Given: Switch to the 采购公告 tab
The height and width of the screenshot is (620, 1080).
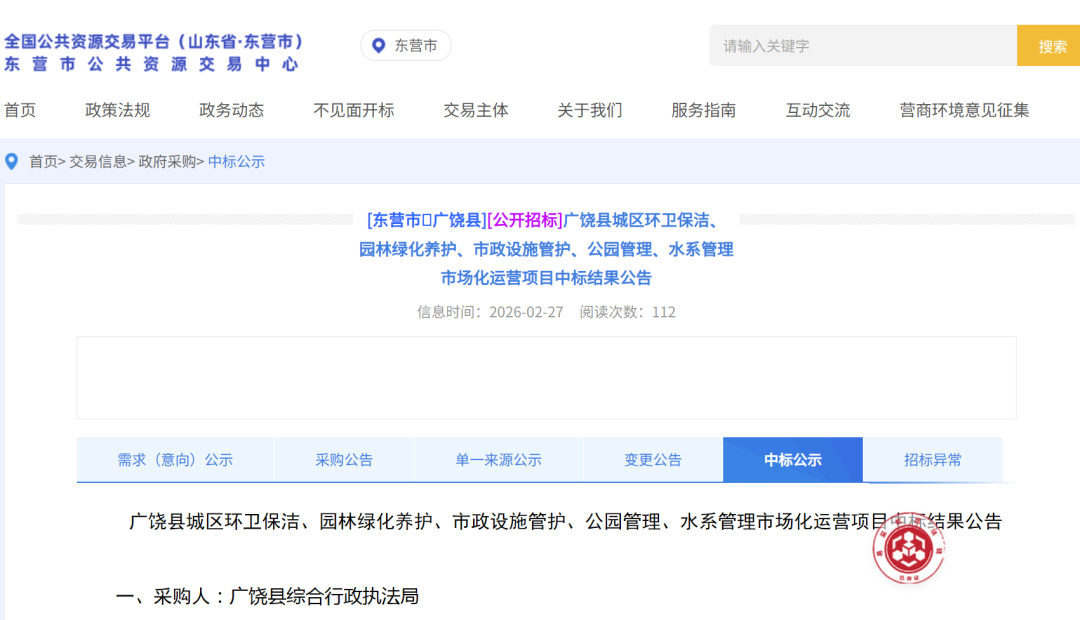Looking at the screenshot, I should (x=344, y=459).
